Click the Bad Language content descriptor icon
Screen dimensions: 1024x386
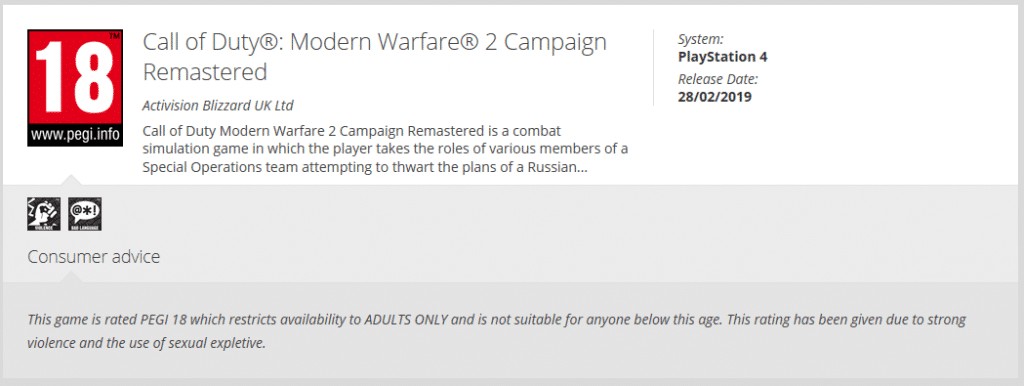pyautogui.click(x=85, y=214)
